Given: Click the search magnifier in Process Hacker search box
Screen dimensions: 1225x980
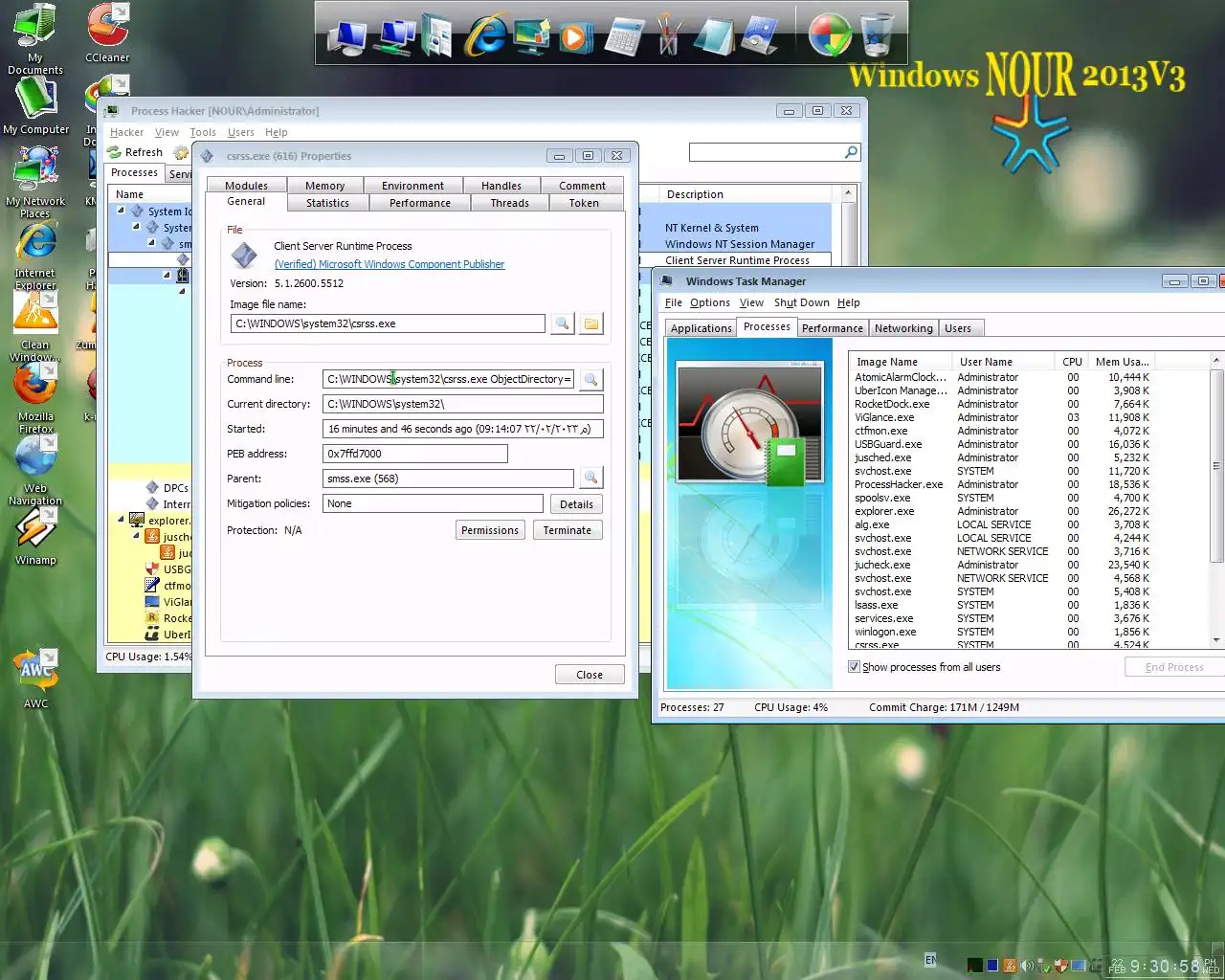Looking at the screenshot, I should pyautogui.click(x=851, y=152).
